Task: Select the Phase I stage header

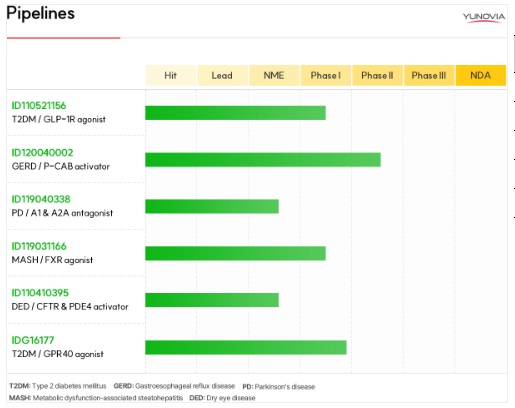Action: tap(326, 75)
